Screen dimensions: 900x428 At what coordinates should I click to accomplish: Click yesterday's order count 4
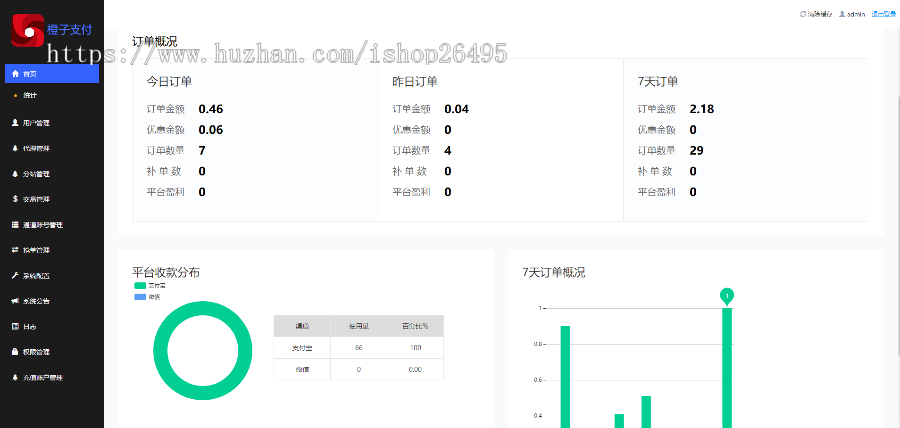click(x=448, y=150)
